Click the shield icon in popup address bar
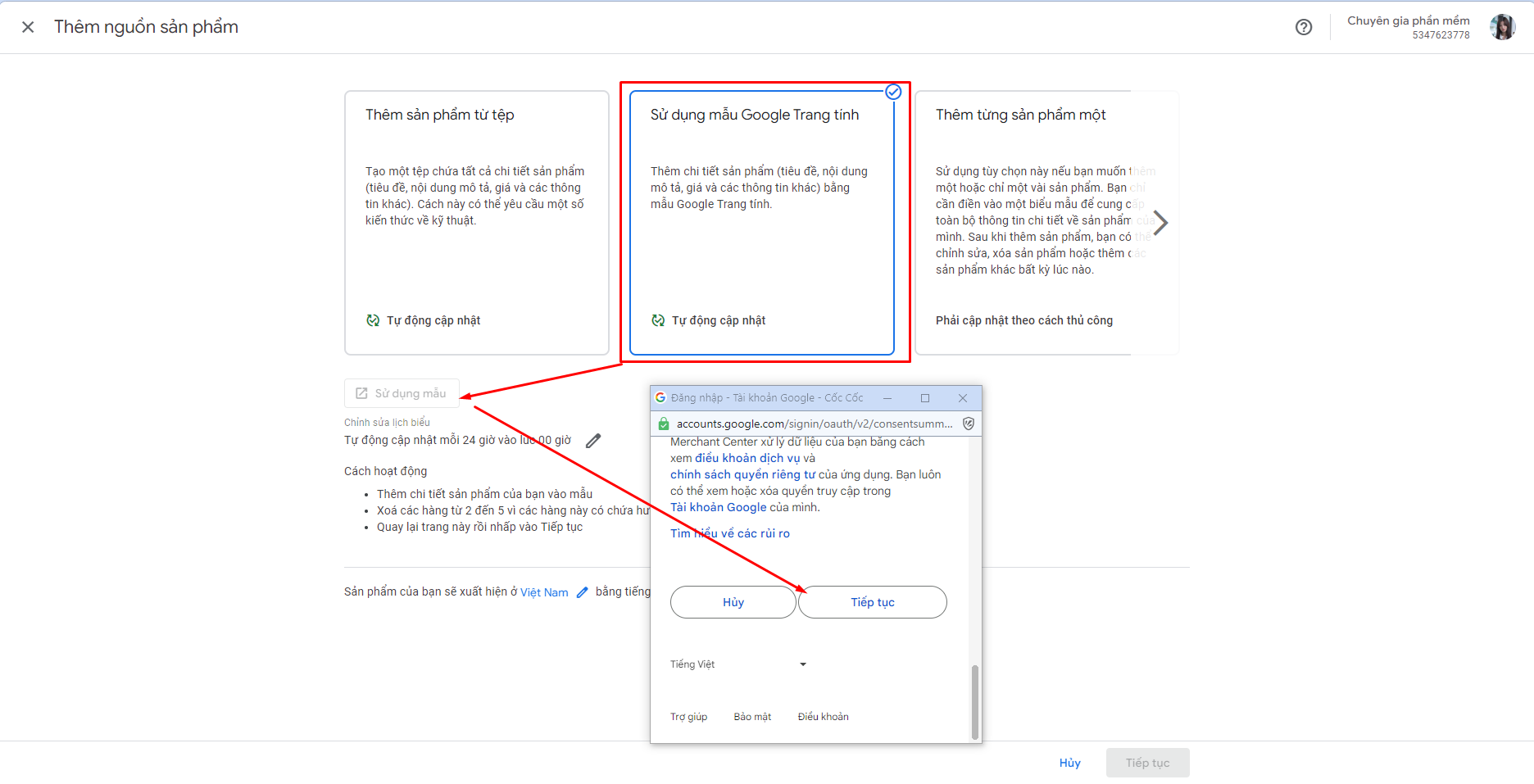 click(x=969, y=424)
